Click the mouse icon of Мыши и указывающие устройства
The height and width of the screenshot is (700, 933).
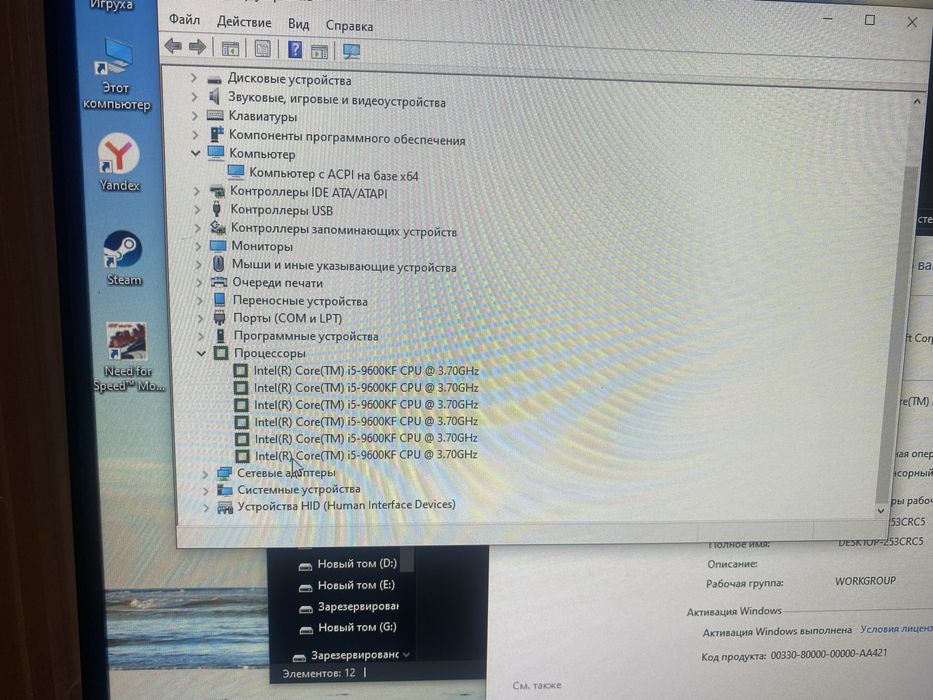(218, 264)
